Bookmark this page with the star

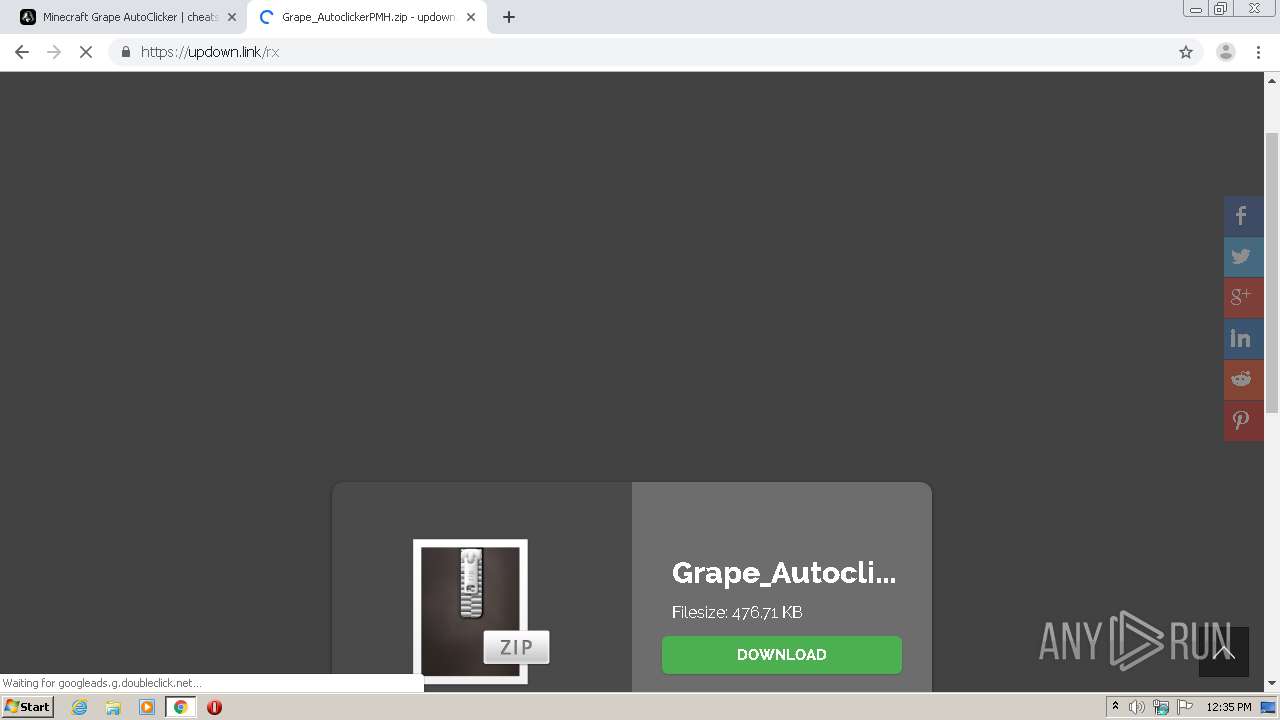1186,52
